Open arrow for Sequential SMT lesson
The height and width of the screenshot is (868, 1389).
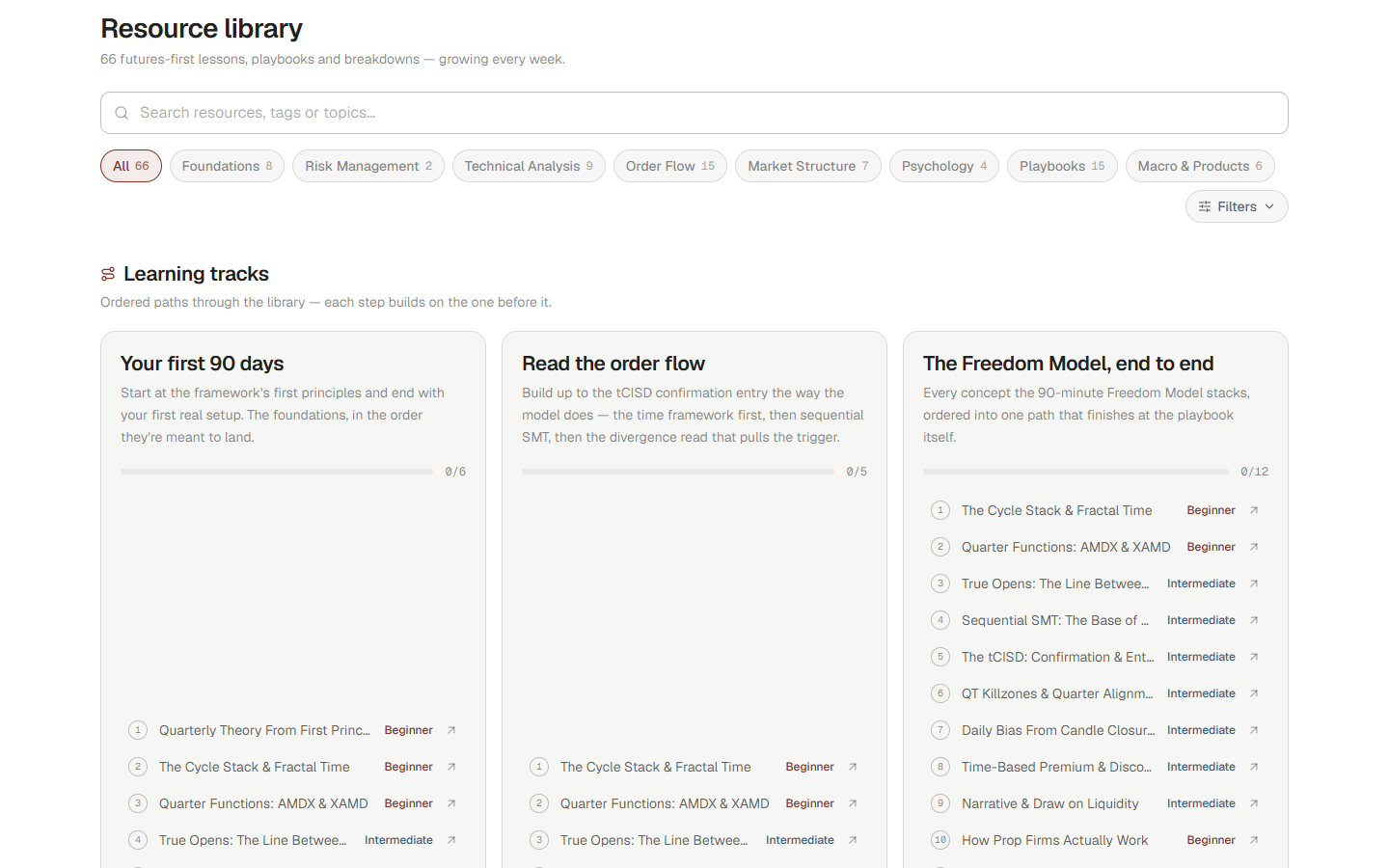tap(1254, 620)
